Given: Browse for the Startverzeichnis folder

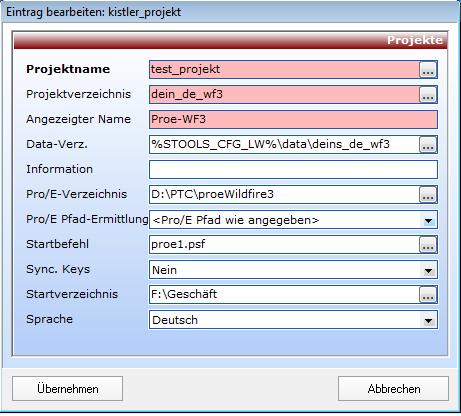Looking at the screenshot, I should click(428, 295).
